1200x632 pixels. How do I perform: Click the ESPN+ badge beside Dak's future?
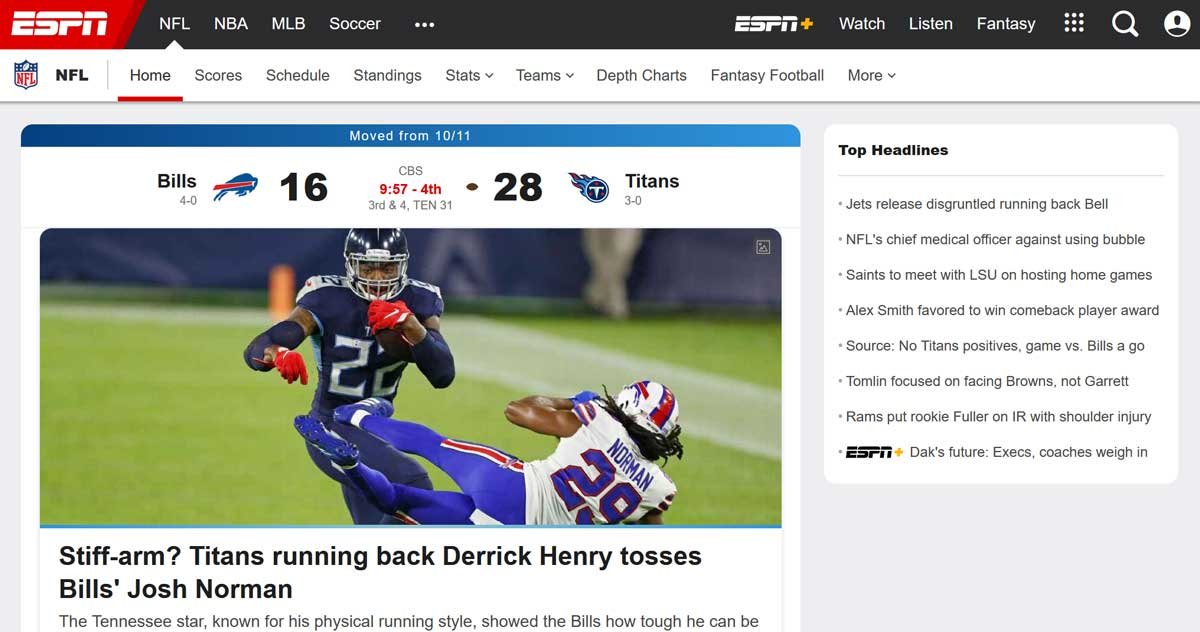click(874, 452)
